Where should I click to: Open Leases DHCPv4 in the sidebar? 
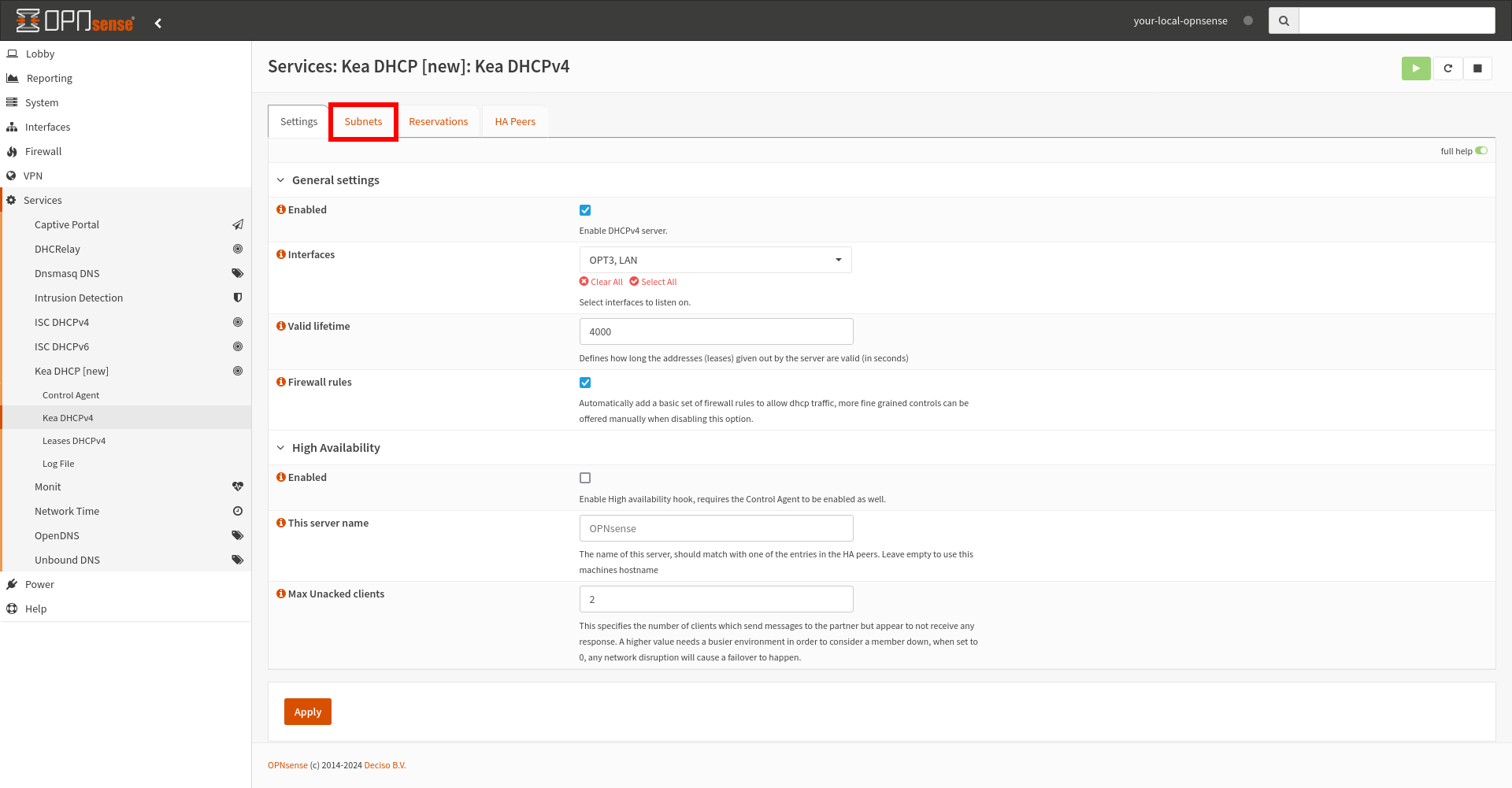click(x=126, y=441)
